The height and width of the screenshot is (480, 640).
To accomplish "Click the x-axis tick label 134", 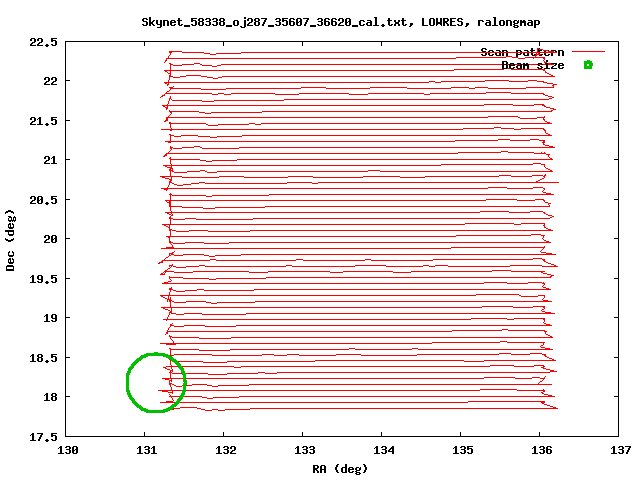I will [383, 450].
